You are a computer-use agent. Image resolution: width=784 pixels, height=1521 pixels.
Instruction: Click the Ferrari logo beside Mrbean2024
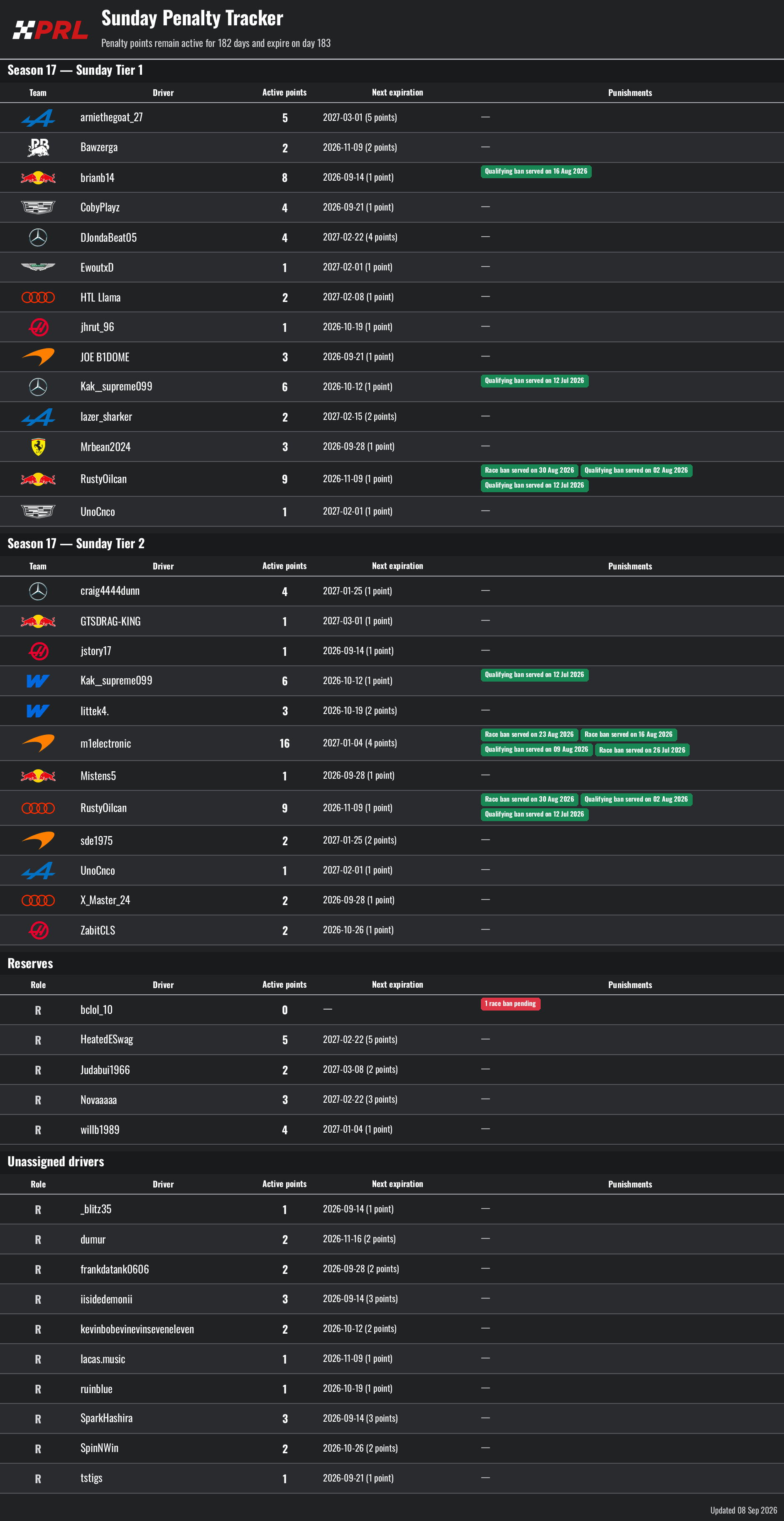[38, 447]
